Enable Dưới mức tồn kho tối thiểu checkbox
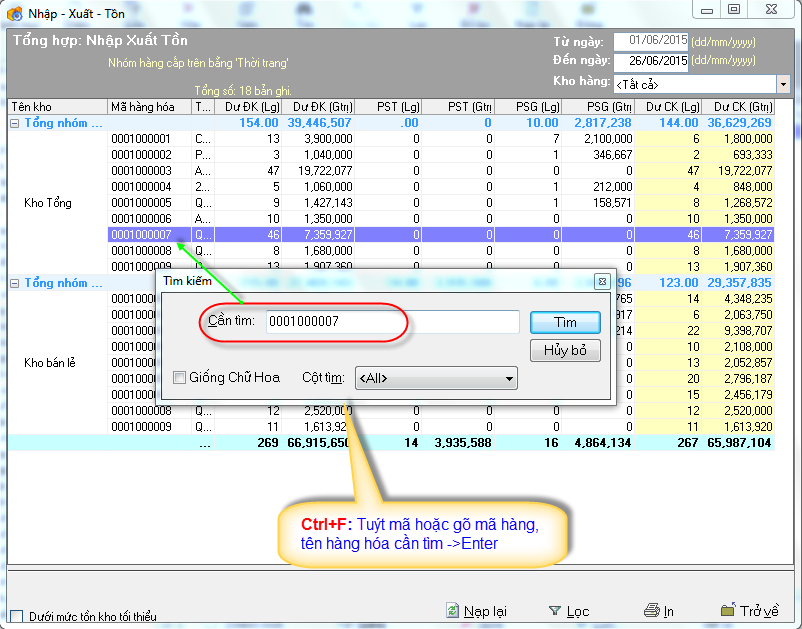802x629 pixels. [x=16, y=617]
